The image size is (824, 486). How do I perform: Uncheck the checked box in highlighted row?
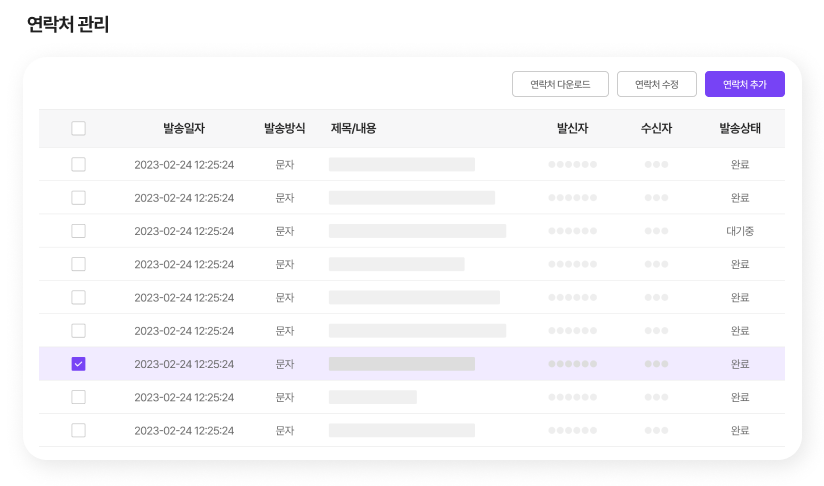tap(79, 364)
